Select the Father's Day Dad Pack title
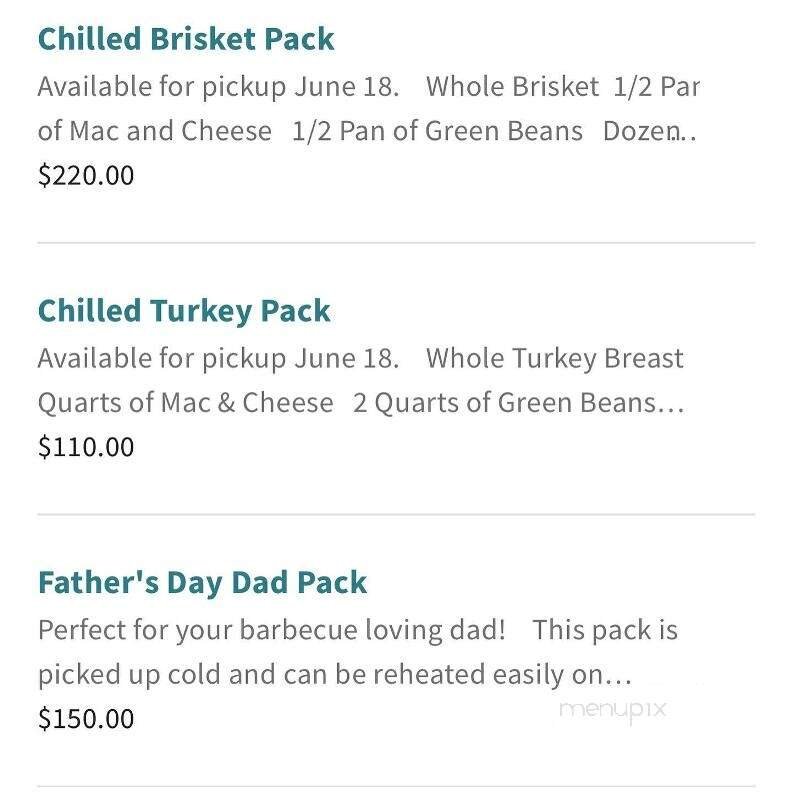792x792 pixels. point(202,583)
